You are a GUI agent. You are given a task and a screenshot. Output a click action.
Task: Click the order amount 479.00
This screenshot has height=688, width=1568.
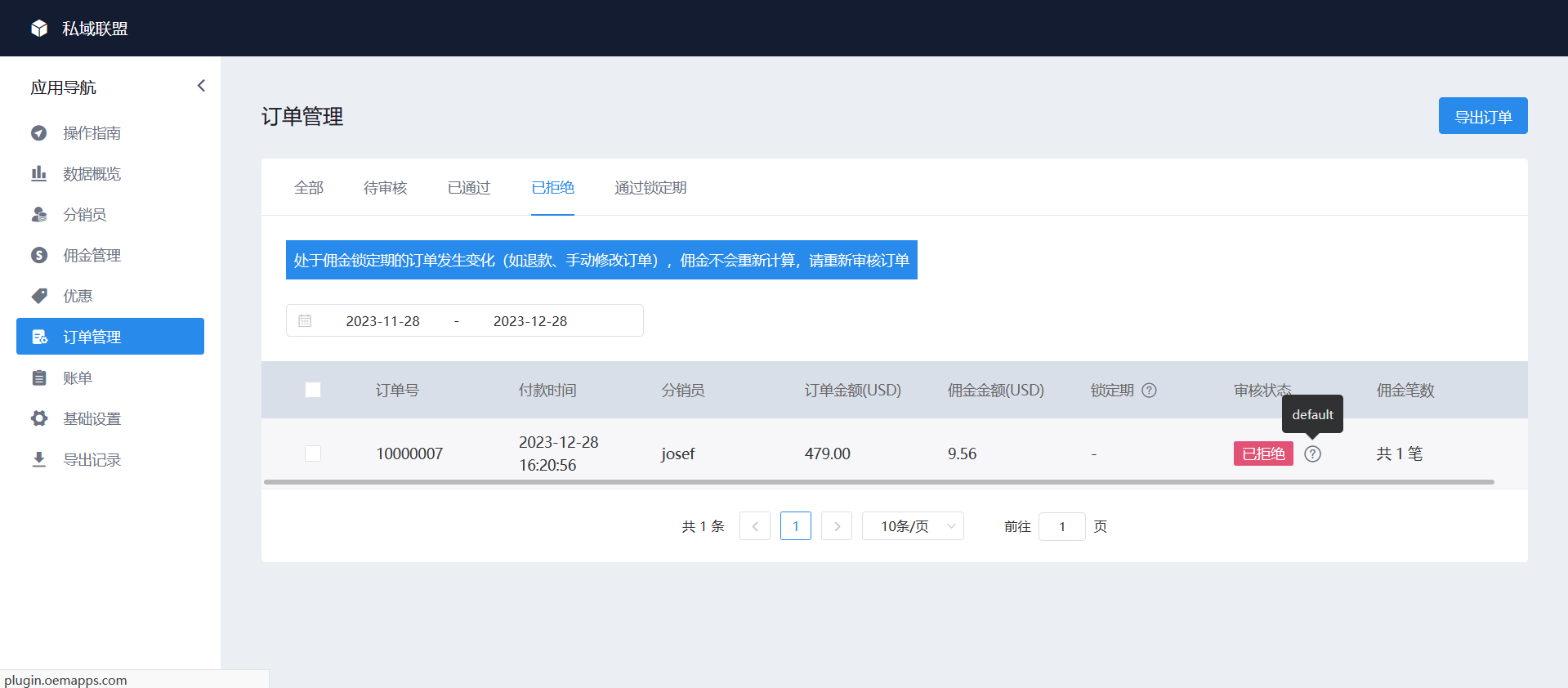828,453
